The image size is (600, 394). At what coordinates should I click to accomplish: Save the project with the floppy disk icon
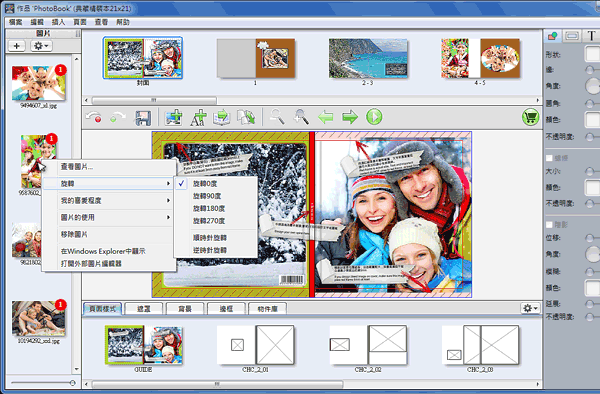[142, 117]
